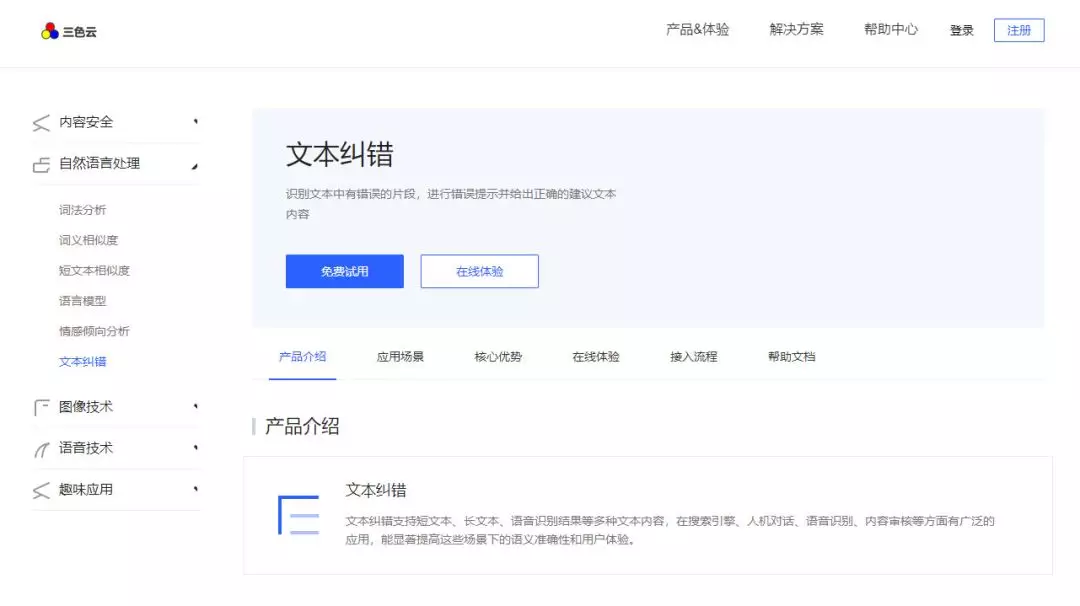Switch to the 接入流程 tab
Screen dimensions: 1080x606
(x=694, y=357)
